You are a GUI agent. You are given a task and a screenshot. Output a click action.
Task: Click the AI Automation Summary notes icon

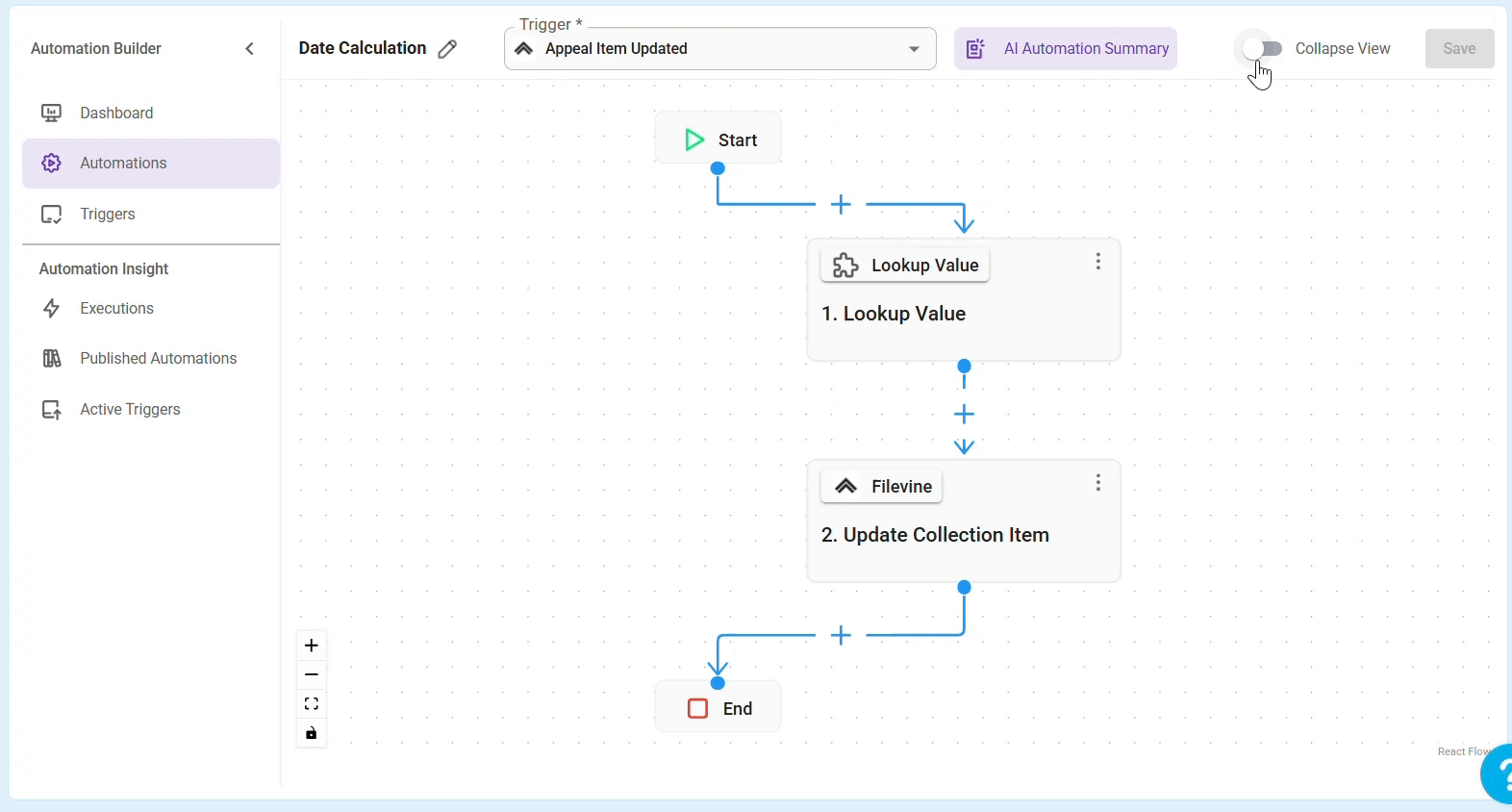(x=975, y=49)
